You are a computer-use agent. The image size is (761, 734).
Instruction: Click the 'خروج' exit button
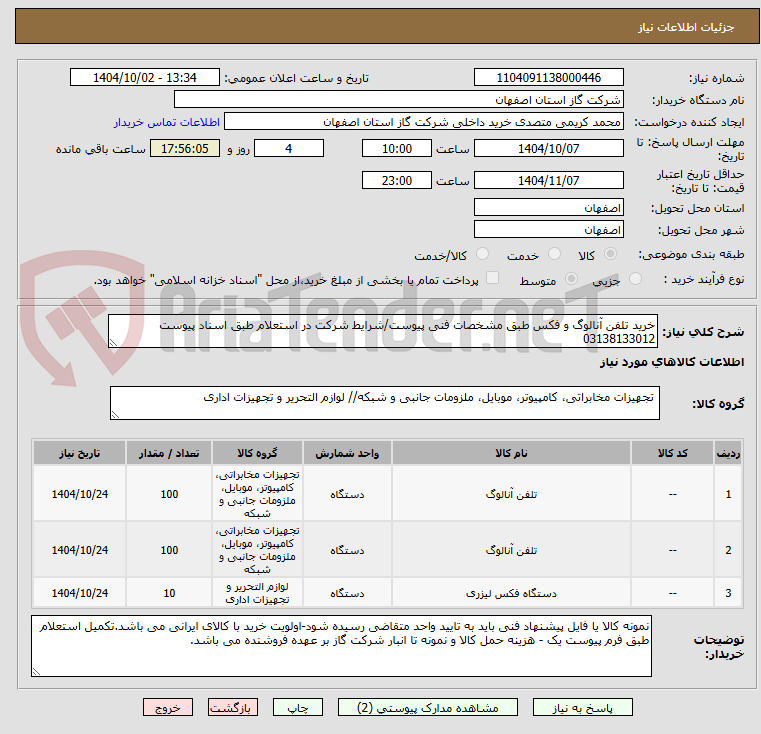[167, 707]
